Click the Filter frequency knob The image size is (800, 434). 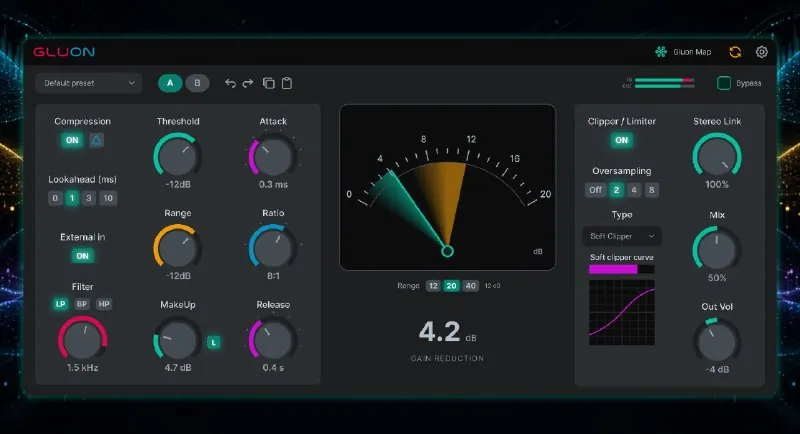[83, 339]
